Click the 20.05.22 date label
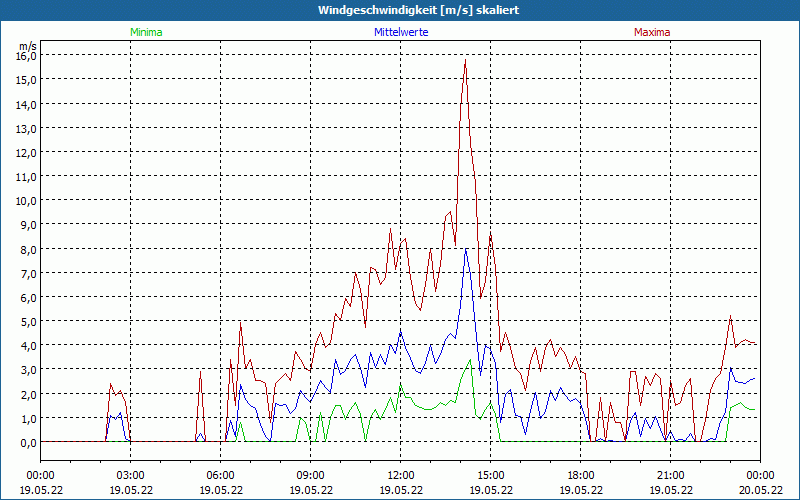The width and height of the screenshot is (800, 500). 760,490
